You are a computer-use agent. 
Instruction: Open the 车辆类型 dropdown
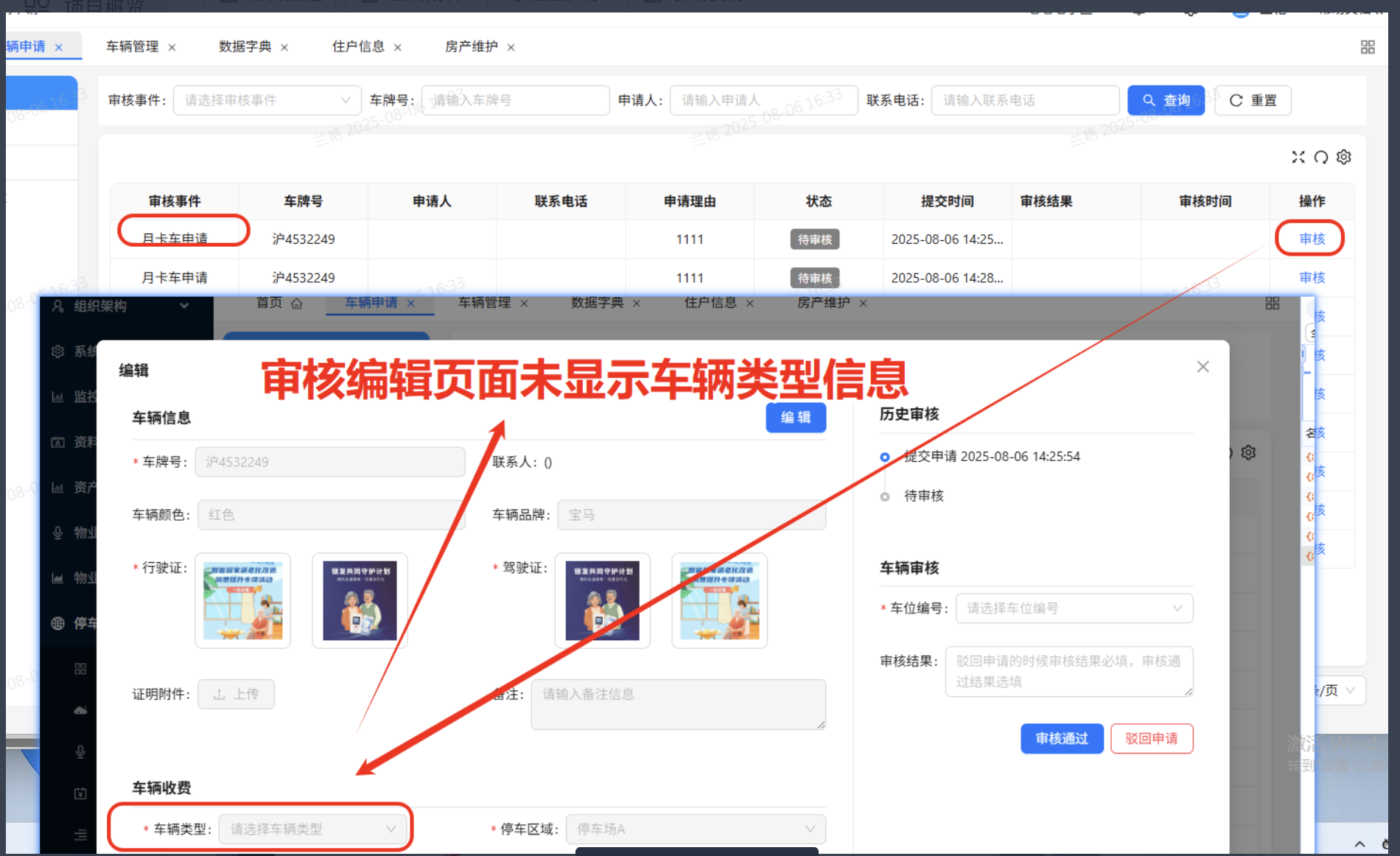pyautogui.click(x=312, y=829)
